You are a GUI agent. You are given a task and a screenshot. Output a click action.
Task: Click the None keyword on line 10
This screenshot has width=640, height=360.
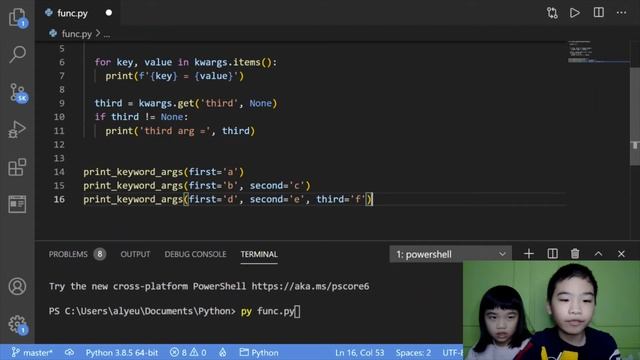click(172, 117)
